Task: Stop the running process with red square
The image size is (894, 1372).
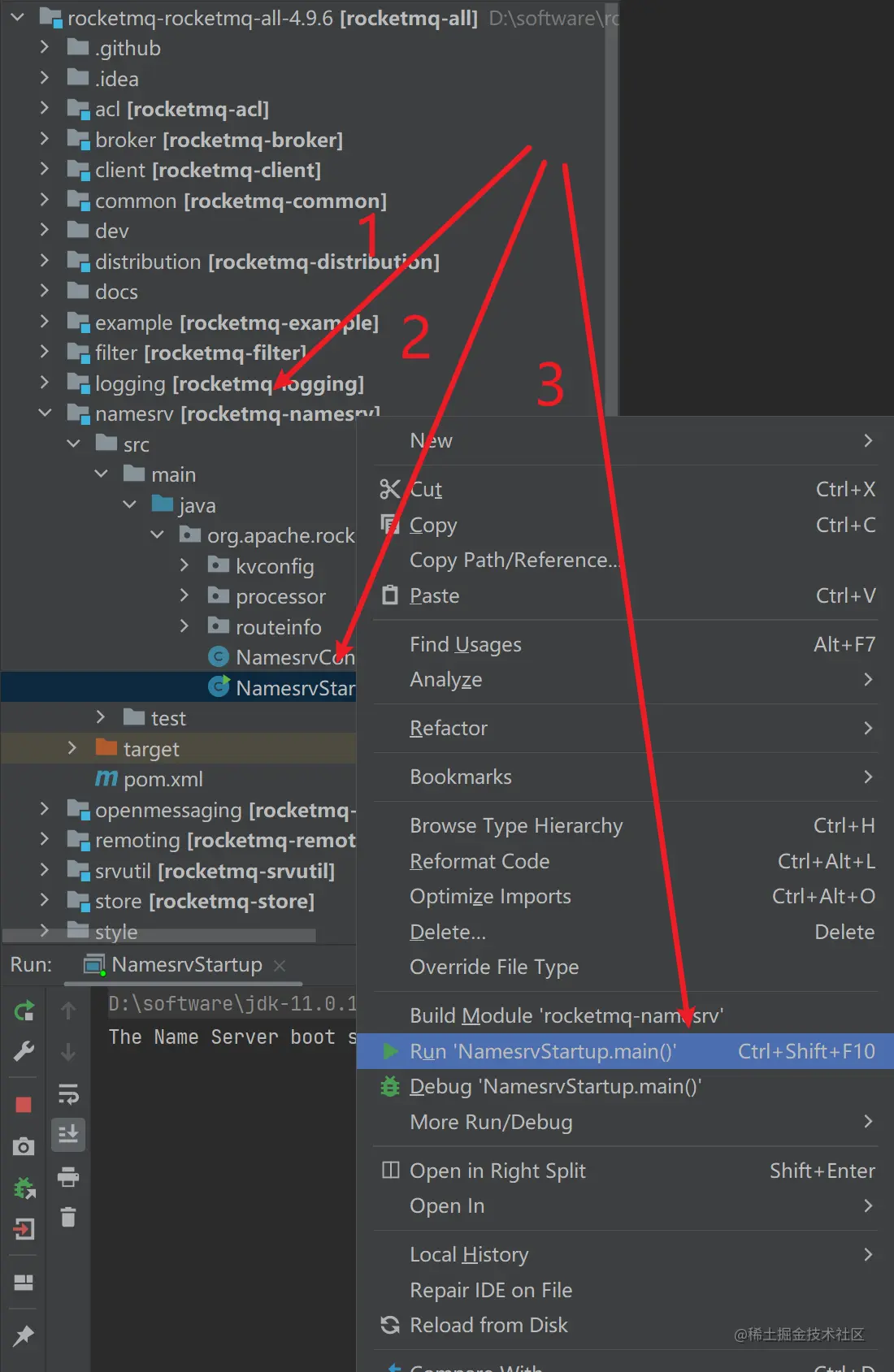Action: [24, 1104]
